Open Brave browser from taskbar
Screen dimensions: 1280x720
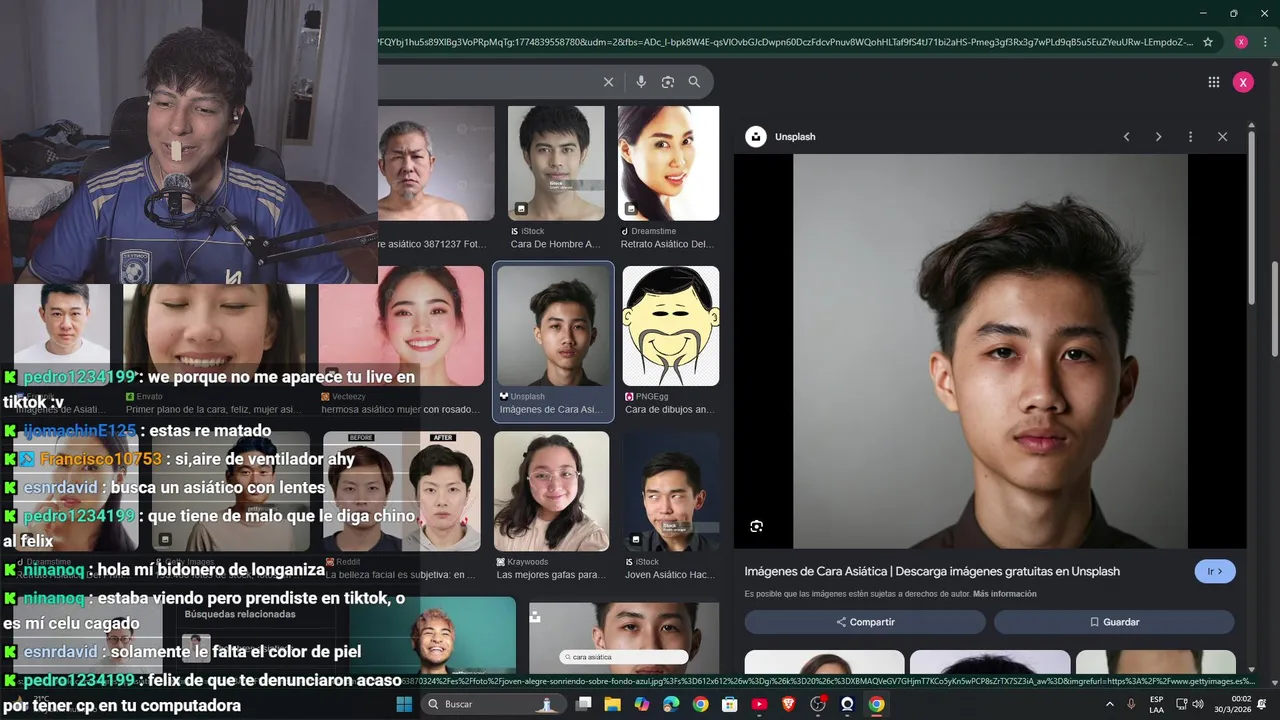pos(788,704)
